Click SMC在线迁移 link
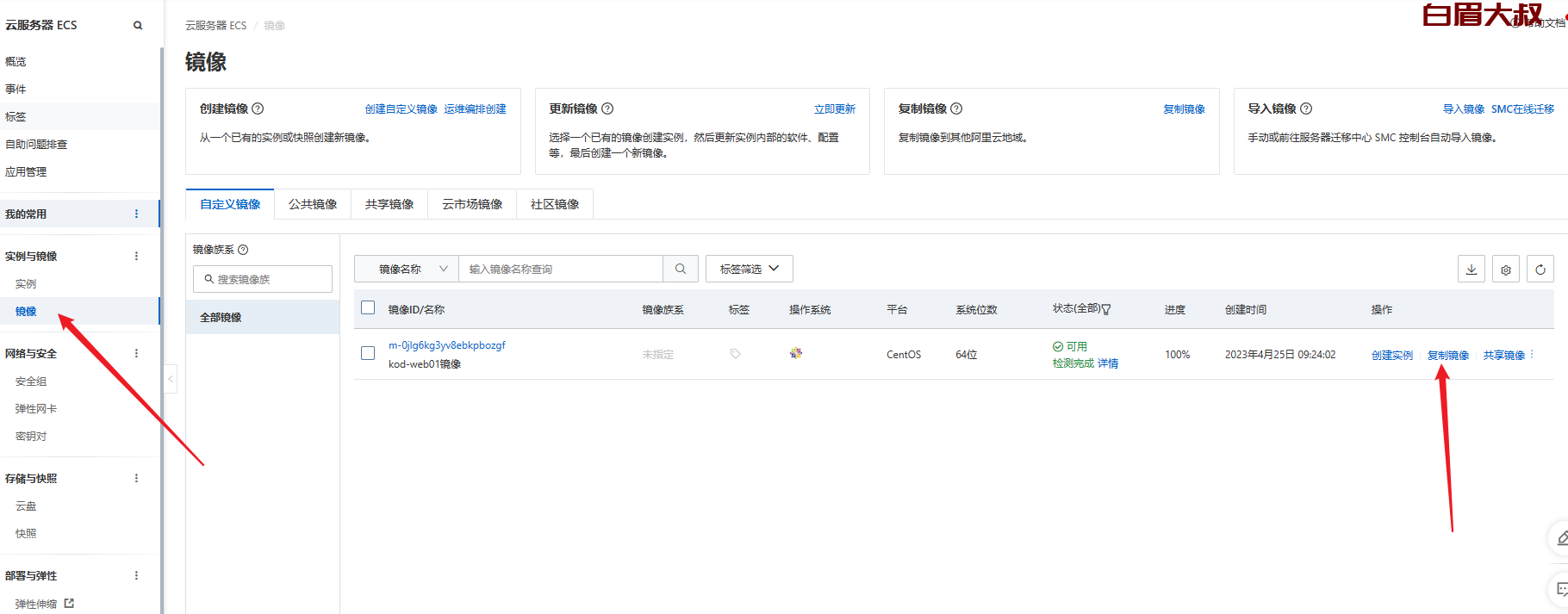 click(x=1522, y=109)
